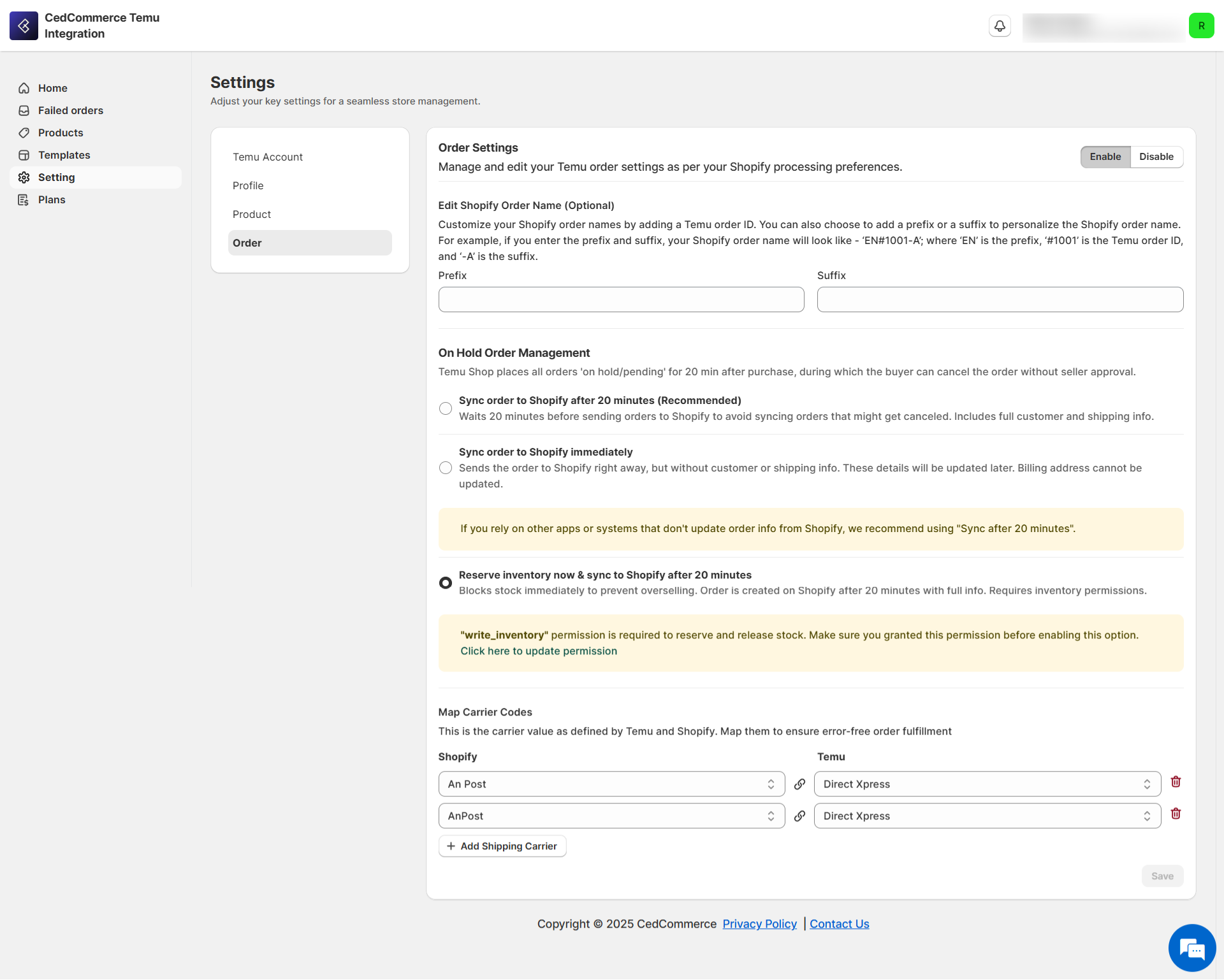Click the Setting gear icon

(x=24, y=177)
